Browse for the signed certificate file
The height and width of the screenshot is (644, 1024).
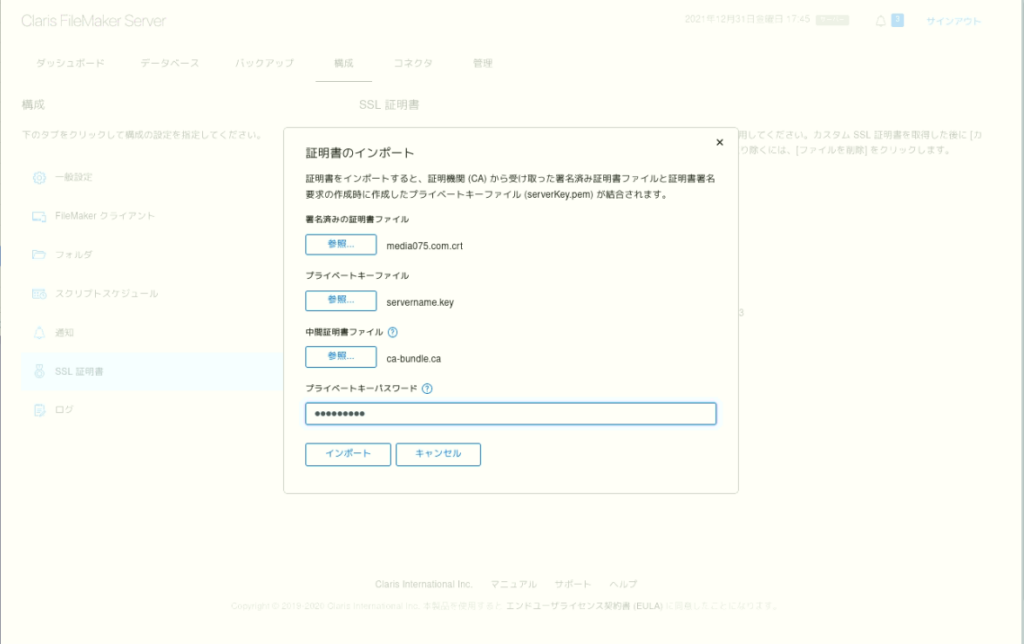(x=341, y=244)
